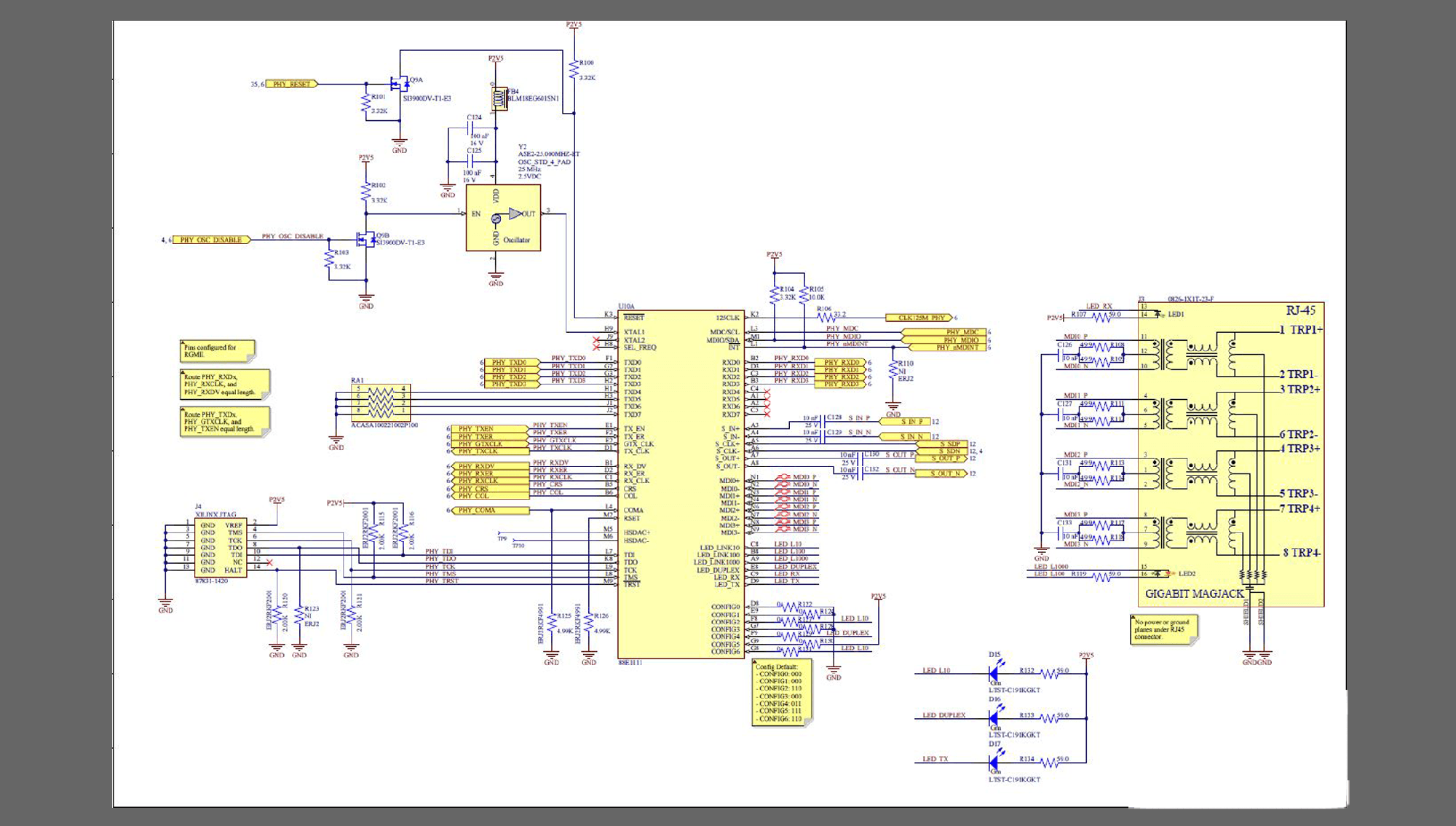Click the CLK125M_PHY port
The width and height of the screenshot is (1456, 826).
click(x=919, y=318)
